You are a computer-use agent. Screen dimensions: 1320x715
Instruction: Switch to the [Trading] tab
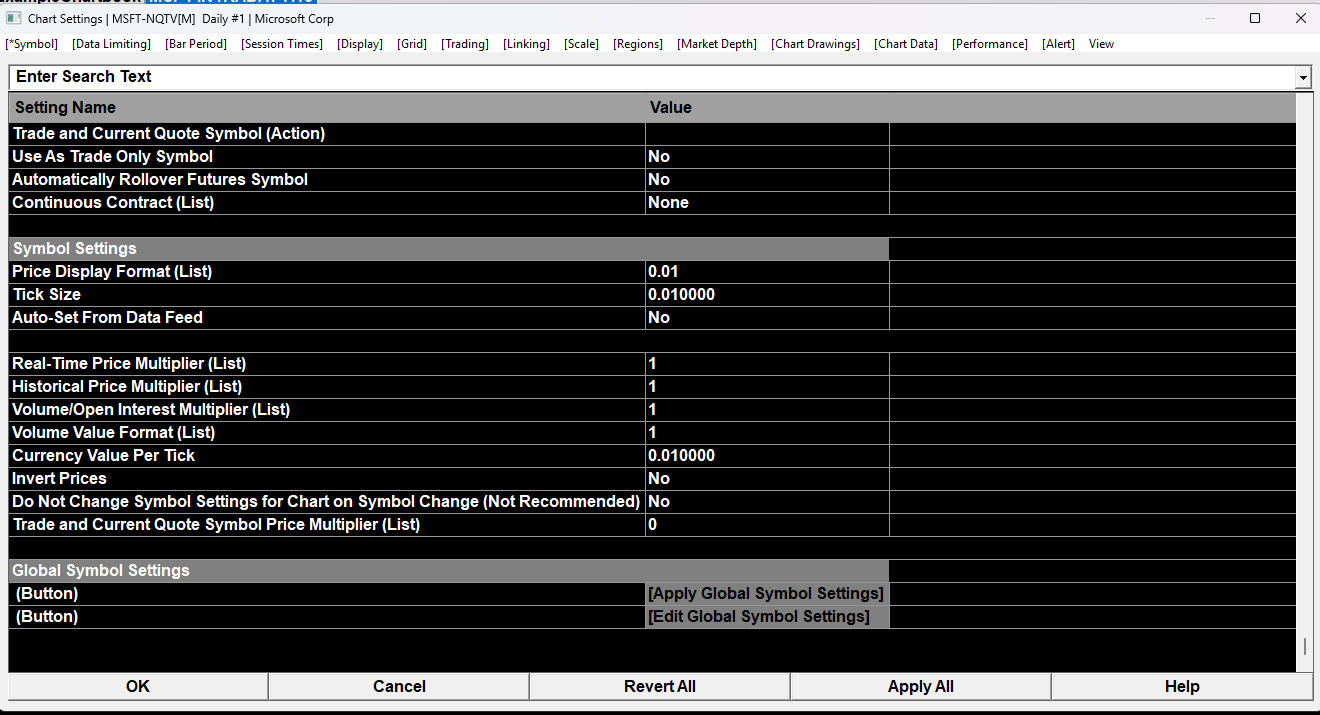tap(465, 44)
